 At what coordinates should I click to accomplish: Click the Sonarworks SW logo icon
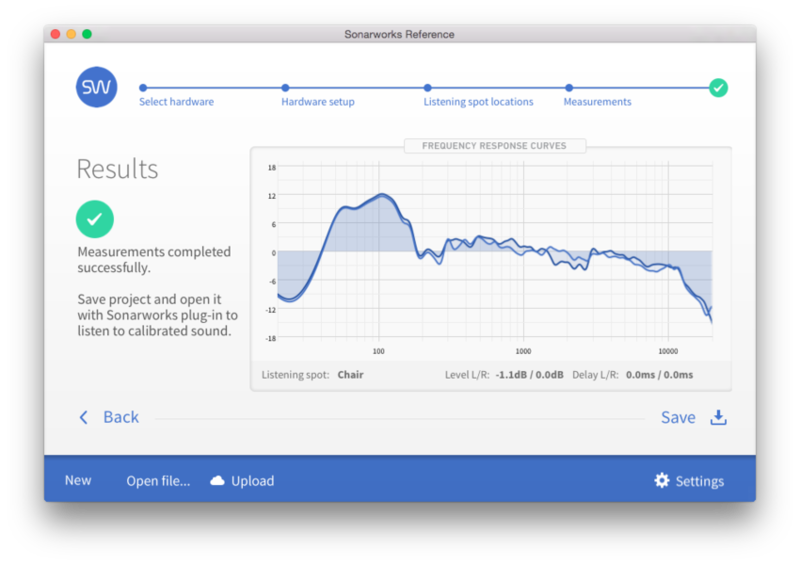tap(96, 88)
